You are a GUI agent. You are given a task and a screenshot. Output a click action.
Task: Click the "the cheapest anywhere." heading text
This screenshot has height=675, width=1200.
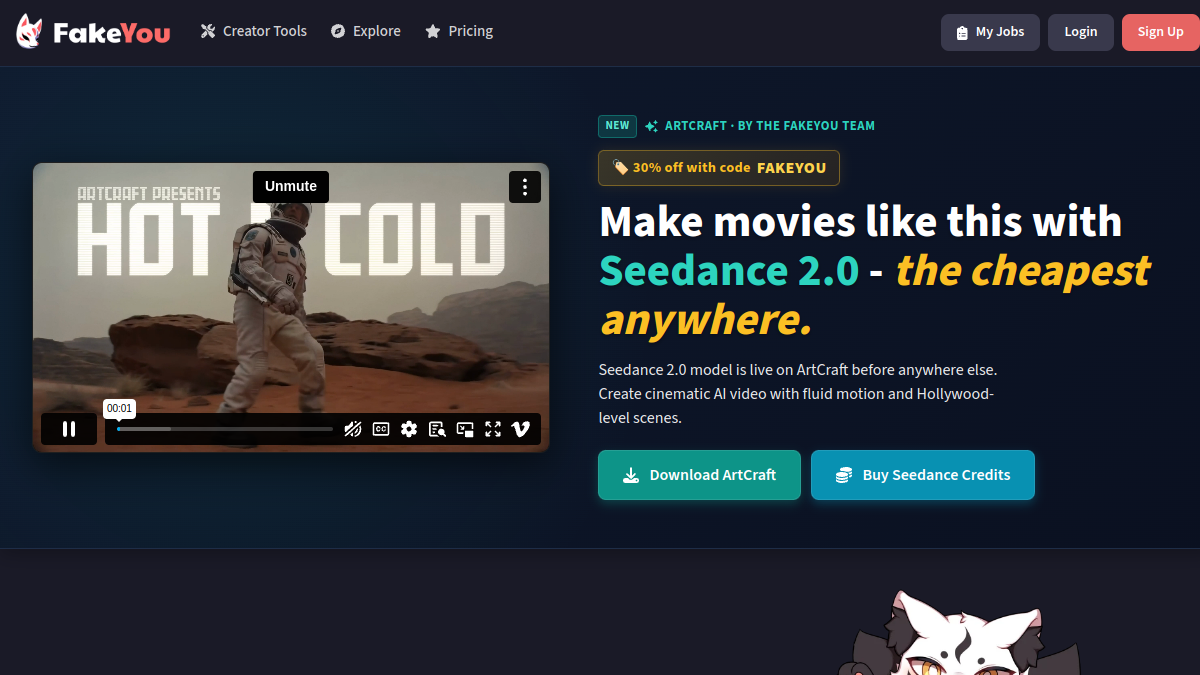coord(875,295)
